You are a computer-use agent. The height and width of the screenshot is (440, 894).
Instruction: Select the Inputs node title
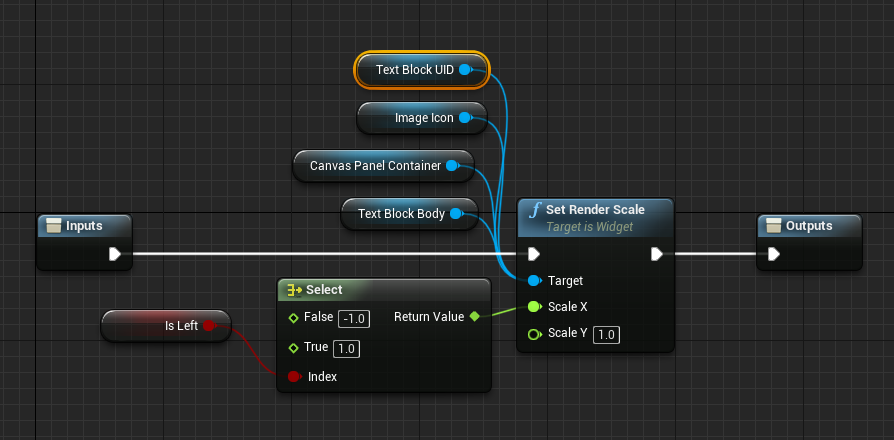pos(84,226)
